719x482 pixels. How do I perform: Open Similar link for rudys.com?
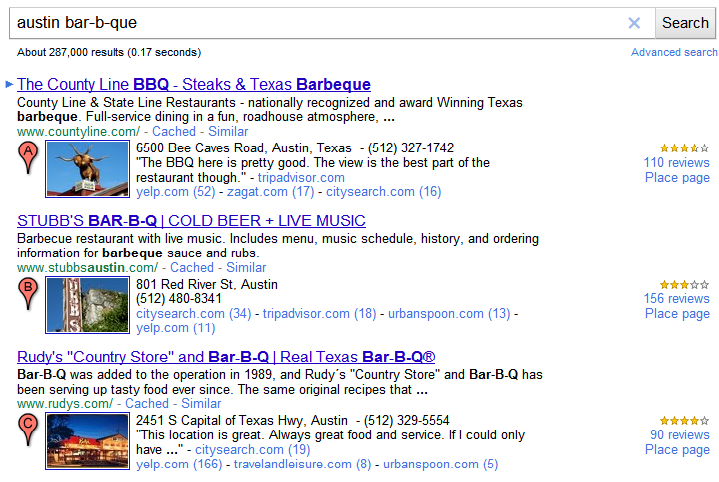(201, 404)
